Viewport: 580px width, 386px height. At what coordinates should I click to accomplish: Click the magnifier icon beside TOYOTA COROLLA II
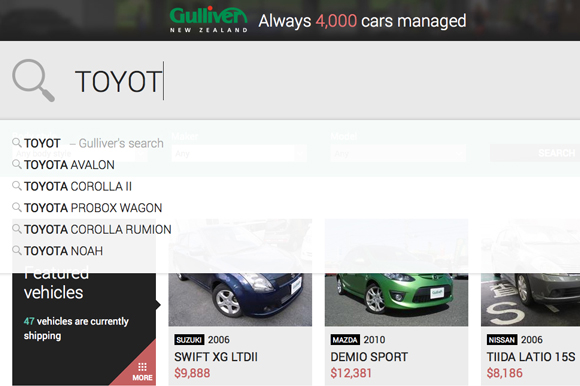click(17, 185)
